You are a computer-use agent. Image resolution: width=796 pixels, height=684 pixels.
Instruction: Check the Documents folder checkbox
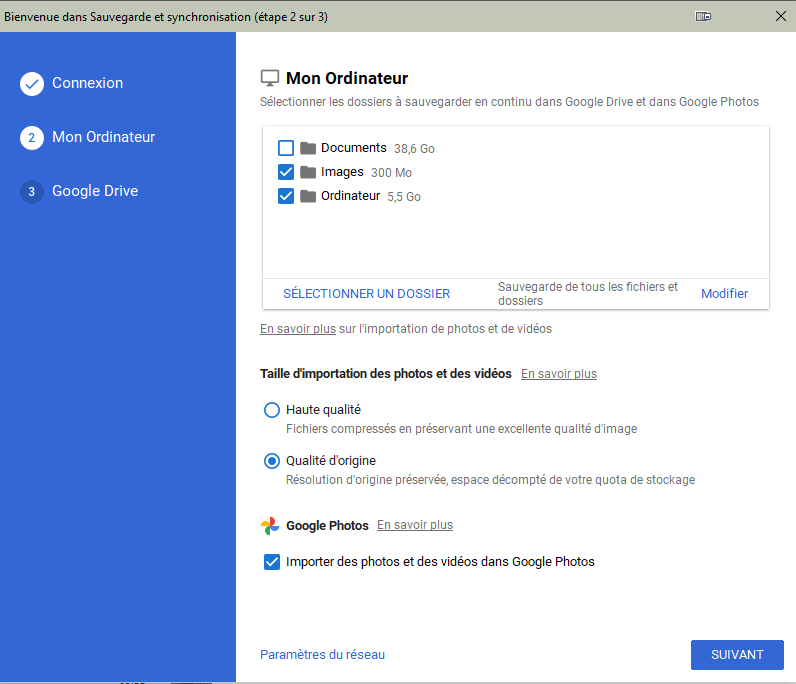point(286,148)
